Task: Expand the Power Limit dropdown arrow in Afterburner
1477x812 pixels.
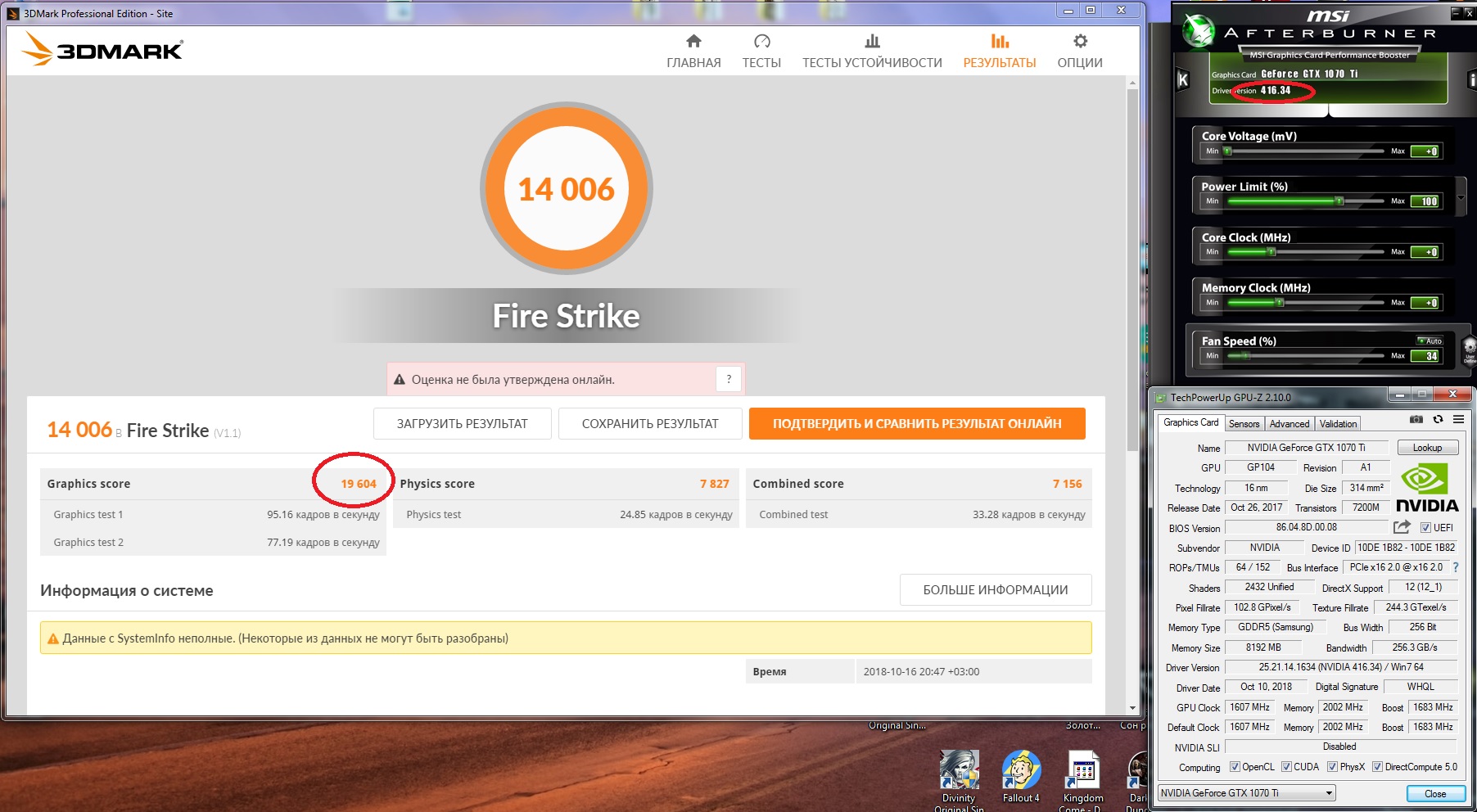Action: [x=1461, y=197]
